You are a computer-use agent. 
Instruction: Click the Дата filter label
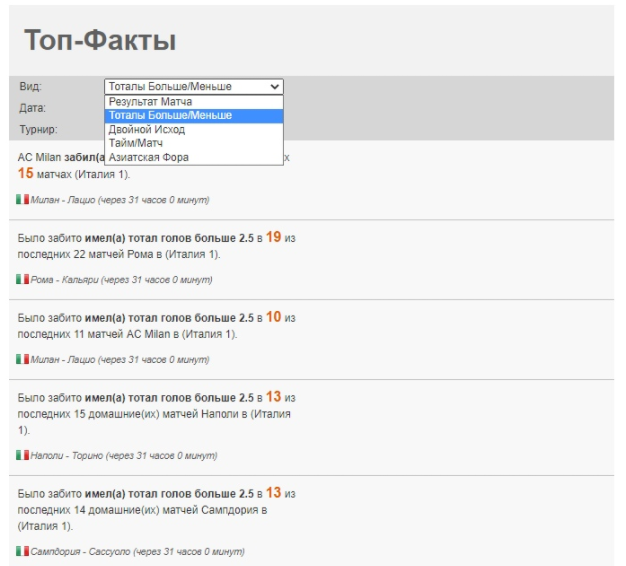(32, 108)
